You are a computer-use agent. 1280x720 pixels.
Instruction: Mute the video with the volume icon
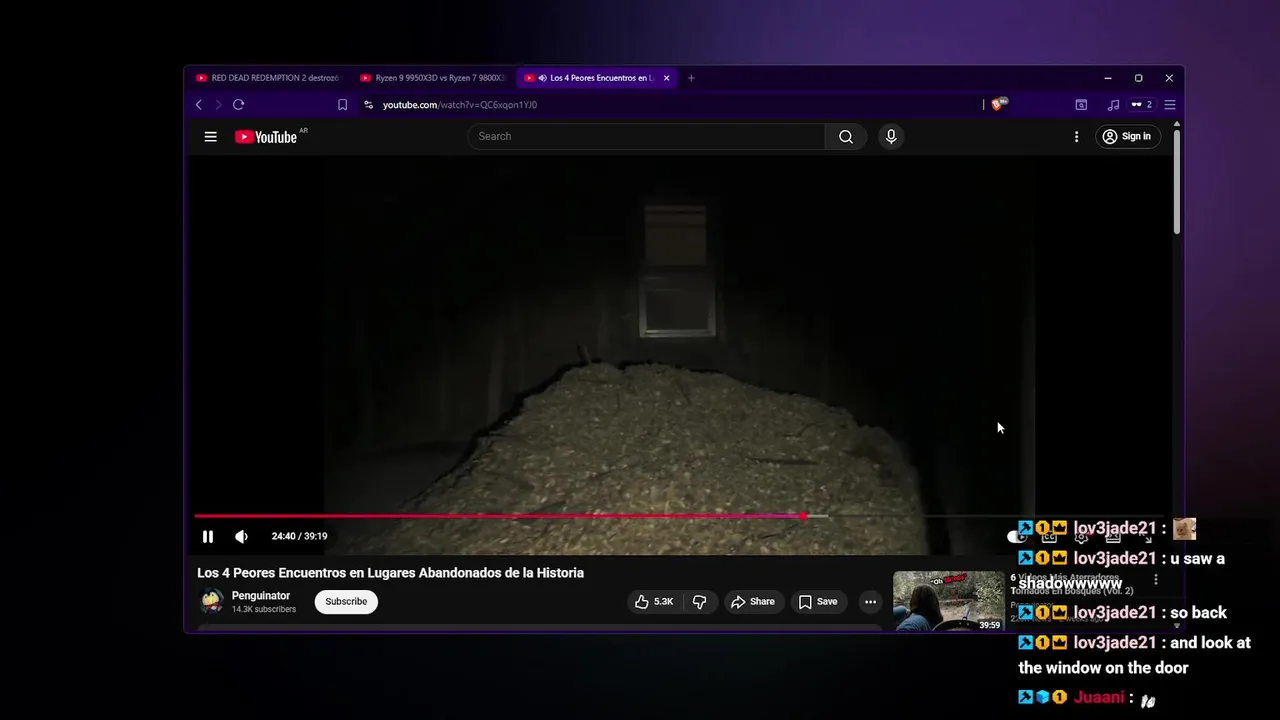pos(241,536)
